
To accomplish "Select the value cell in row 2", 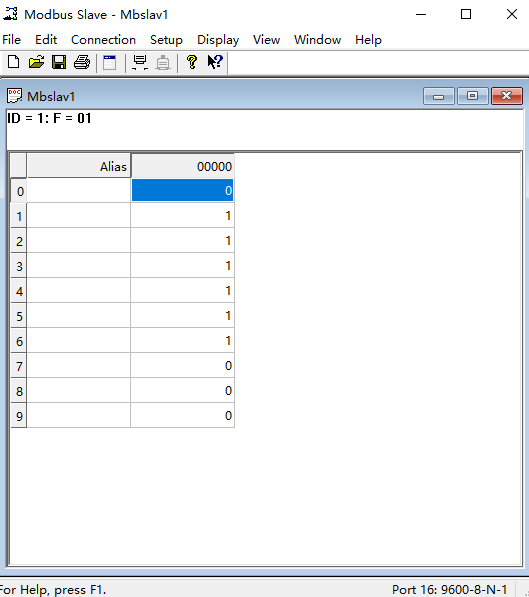I will click(182, 241).
